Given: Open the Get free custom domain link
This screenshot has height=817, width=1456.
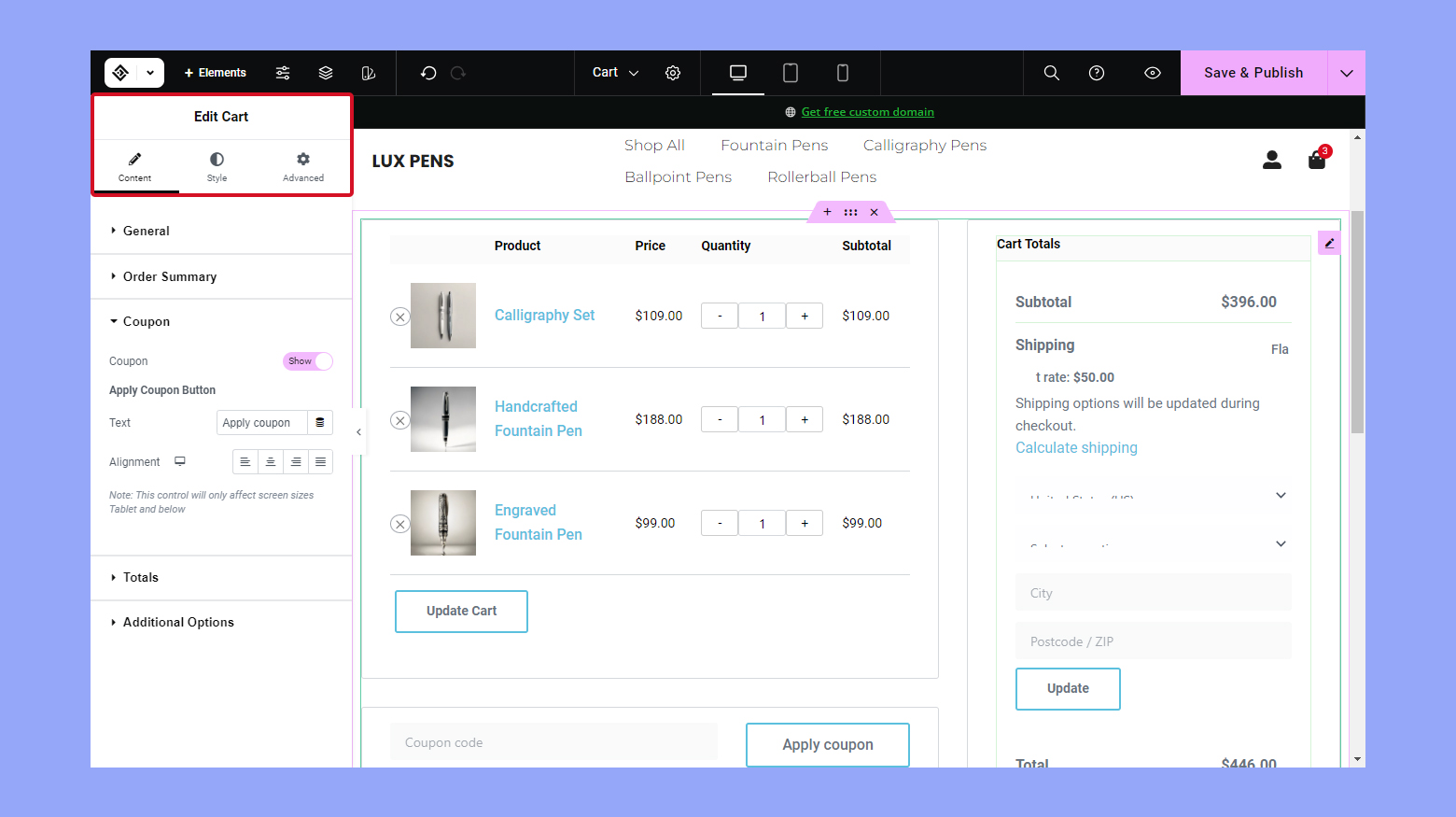Looking at the screenshot, I should point(867,111).
